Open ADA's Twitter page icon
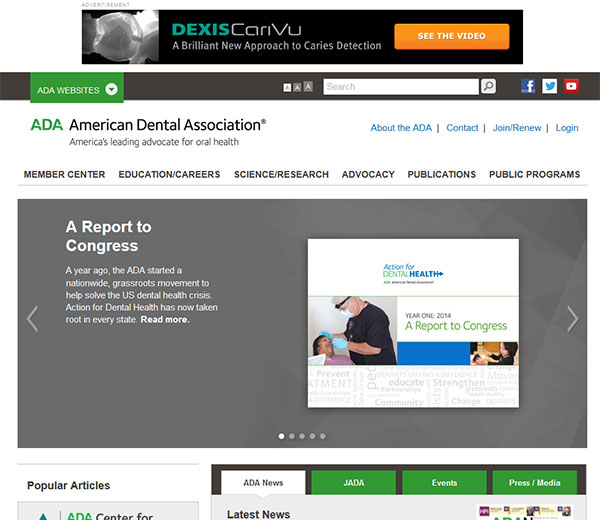The width and height of the screenshot is (600, 520). tap(549, 86)
